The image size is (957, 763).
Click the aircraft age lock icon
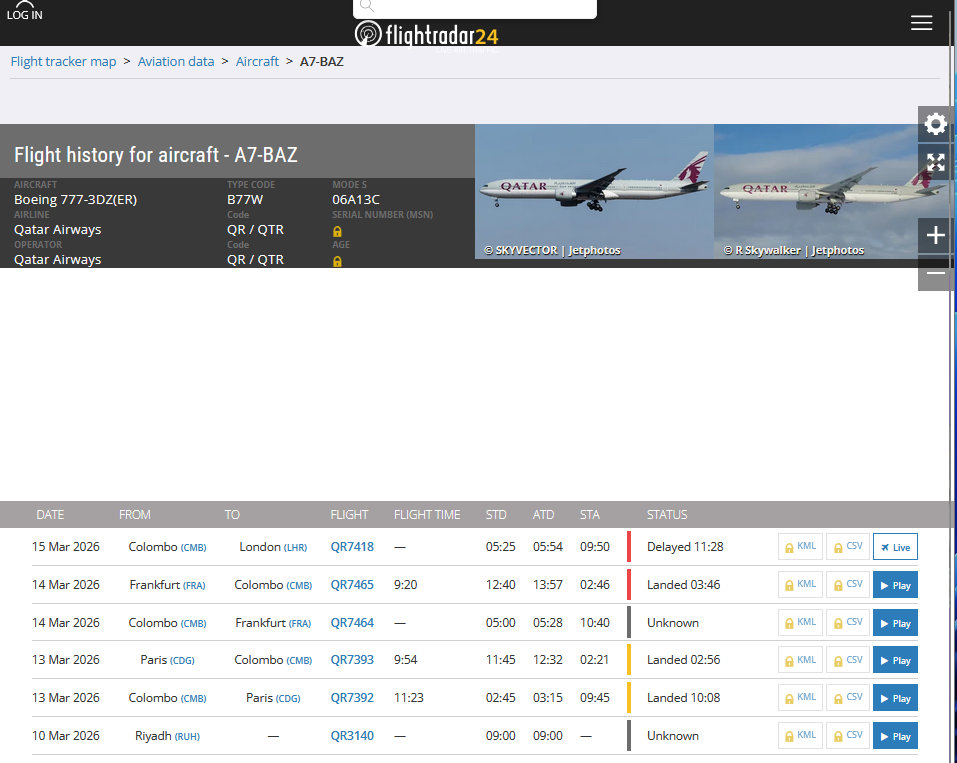point(337,261)
